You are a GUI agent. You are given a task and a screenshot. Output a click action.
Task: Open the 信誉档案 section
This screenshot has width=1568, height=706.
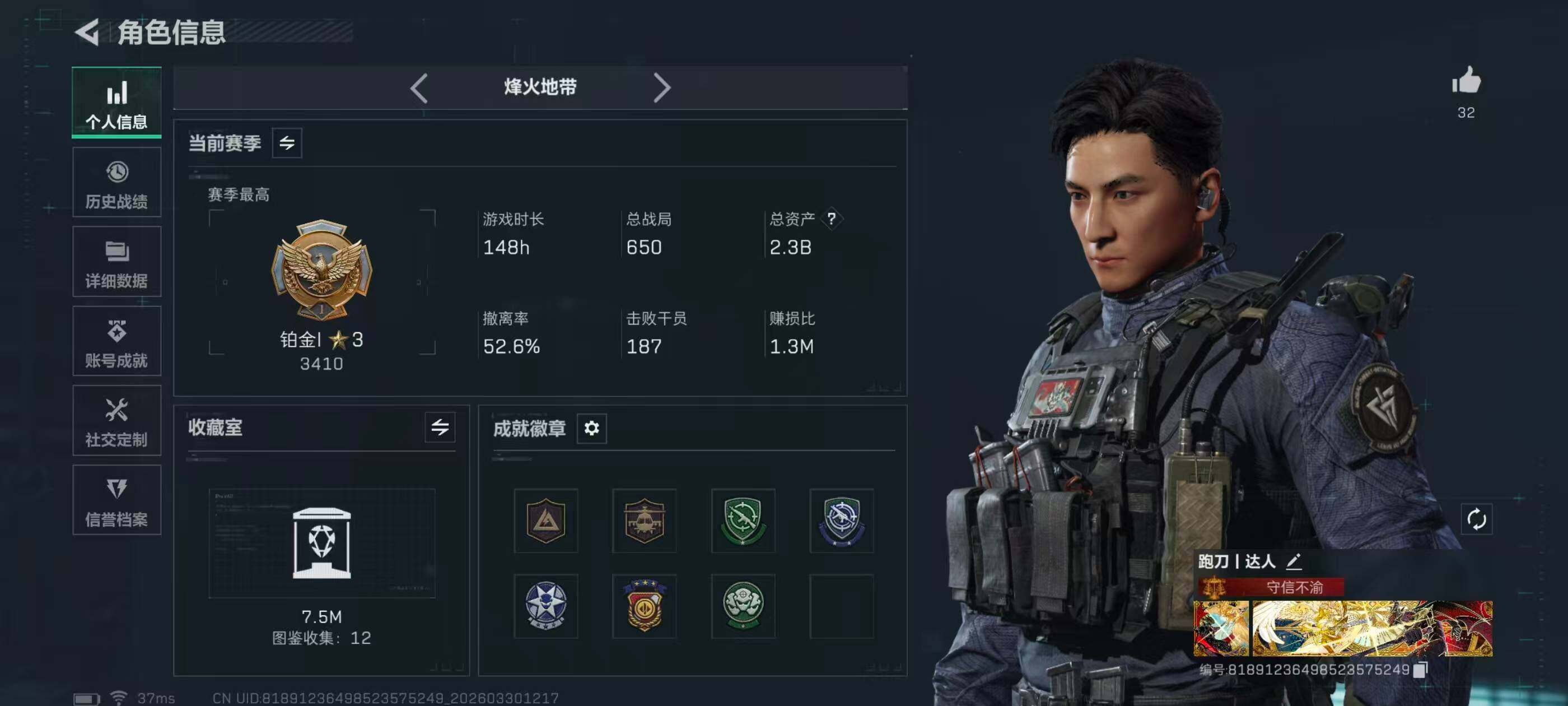[117, 500]
